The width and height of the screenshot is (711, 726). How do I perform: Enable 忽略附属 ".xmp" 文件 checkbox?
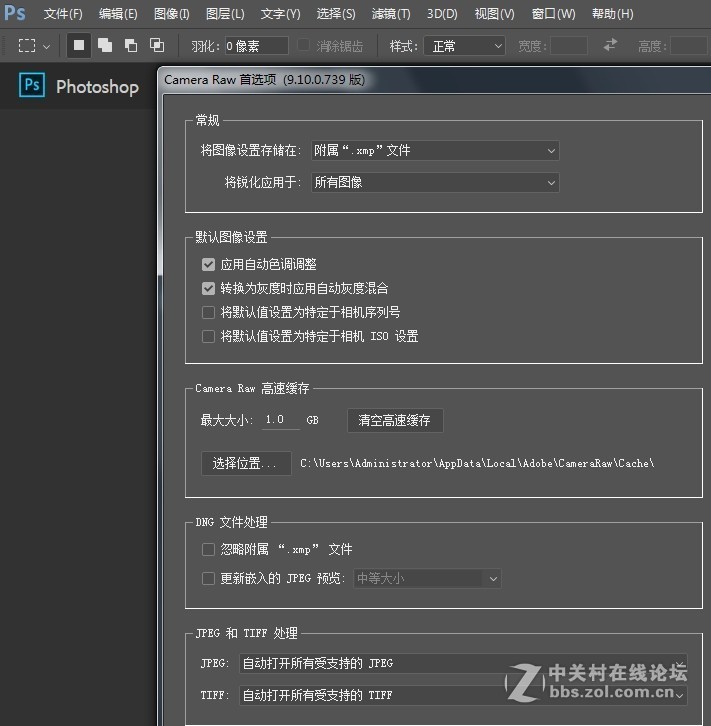click(208, 550)
